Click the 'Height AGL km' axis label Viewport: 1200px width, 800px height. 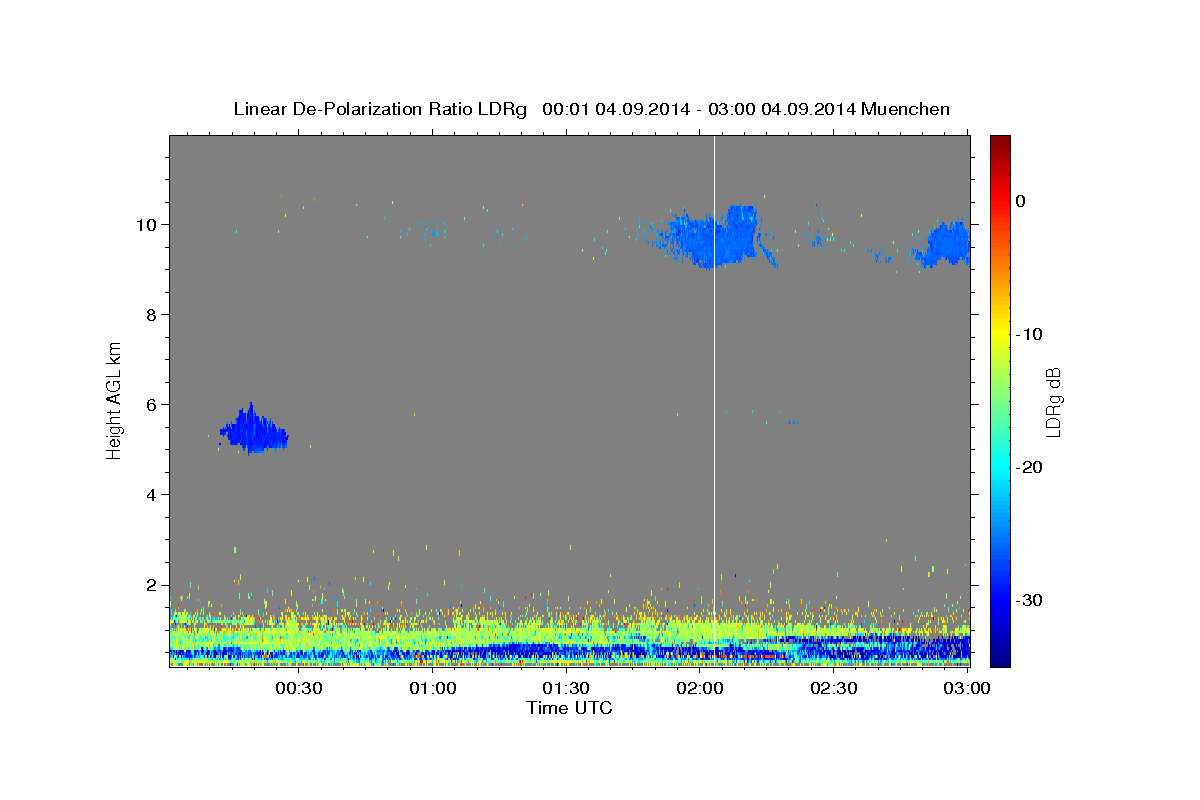(114, 401)
